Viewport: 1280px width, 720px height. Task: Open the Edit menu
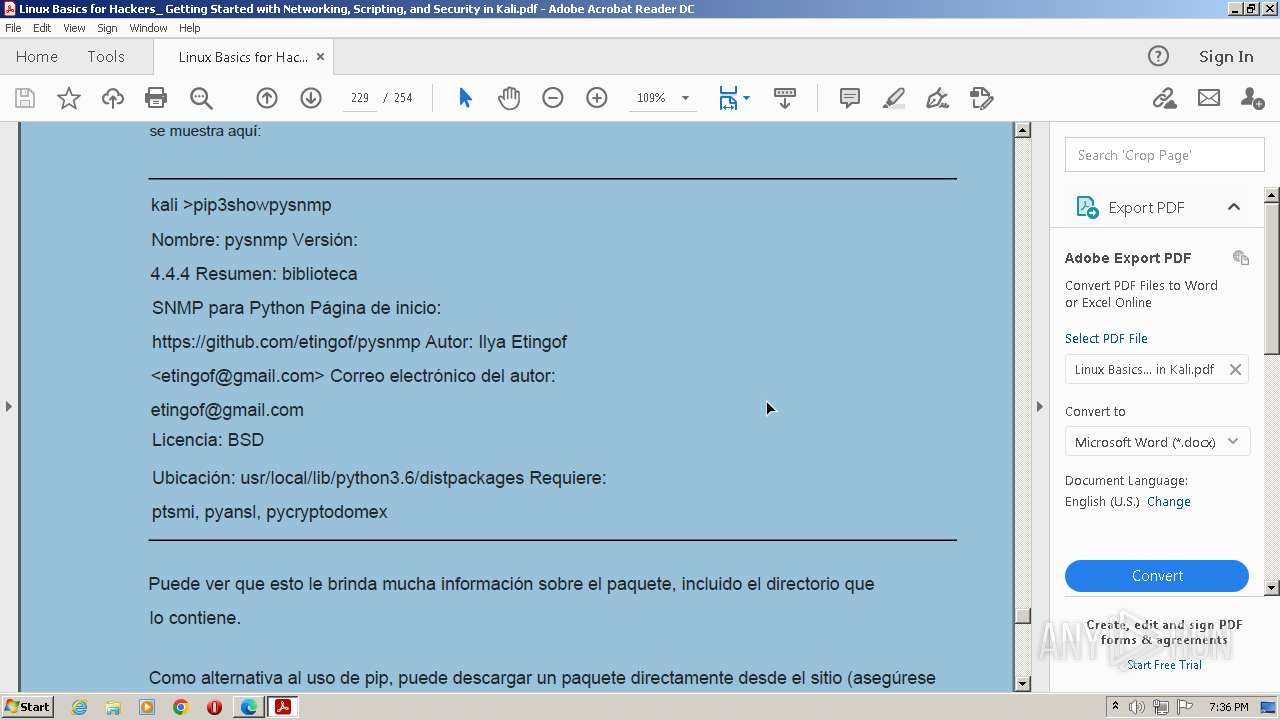tap(42, 28)
